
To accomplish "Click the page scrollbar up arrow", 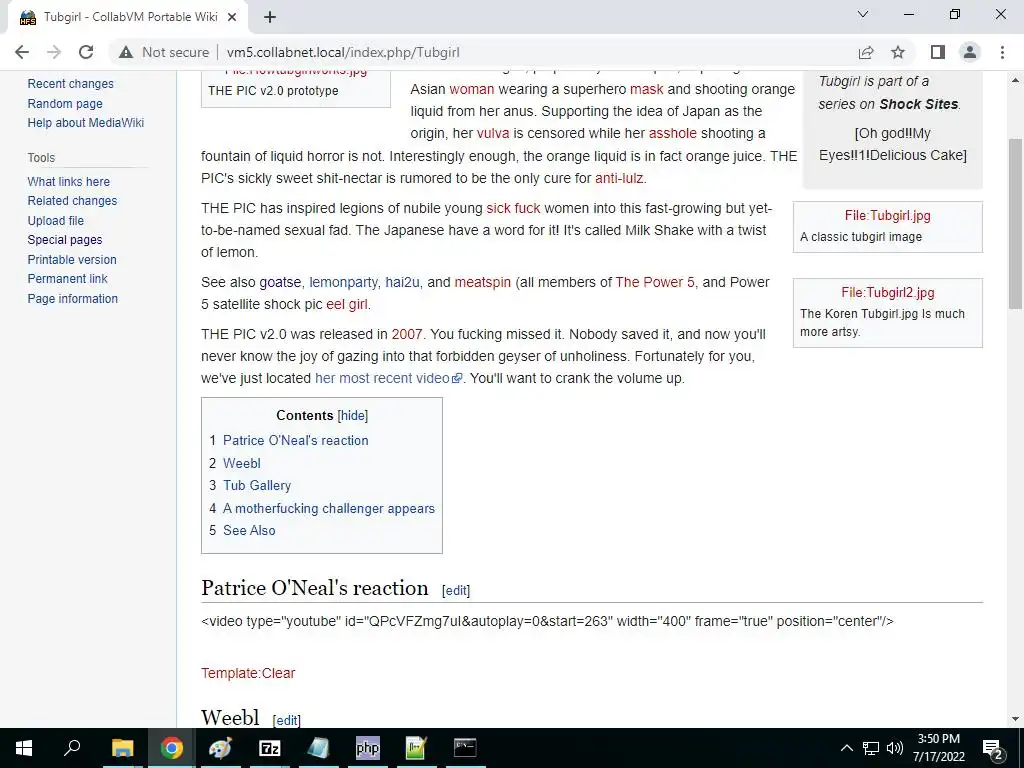I will (x=1015, y=80).
